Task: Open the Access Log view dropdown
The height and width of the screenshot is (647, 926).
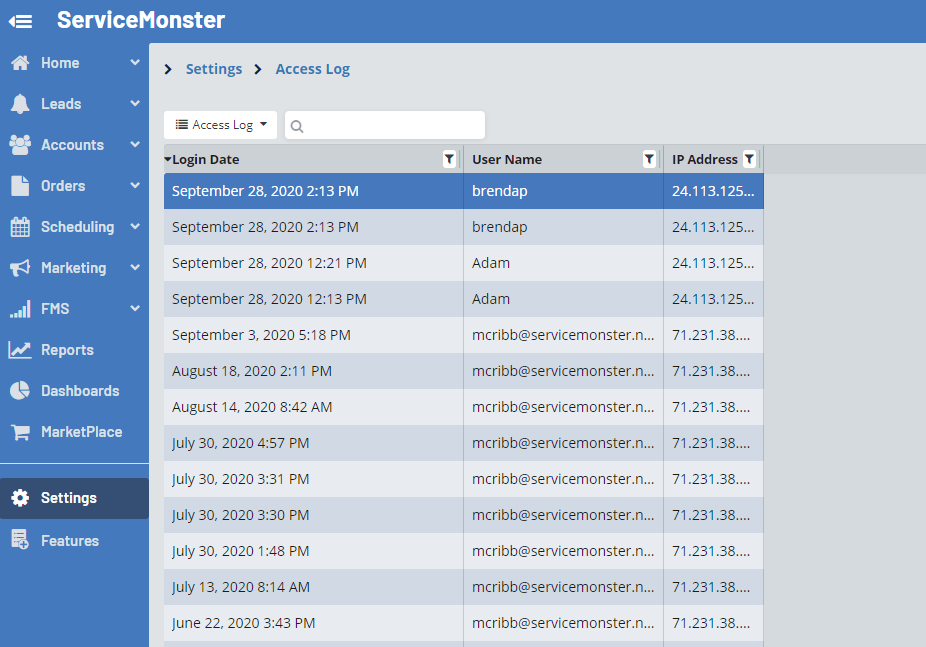Action: click(220, 124)
